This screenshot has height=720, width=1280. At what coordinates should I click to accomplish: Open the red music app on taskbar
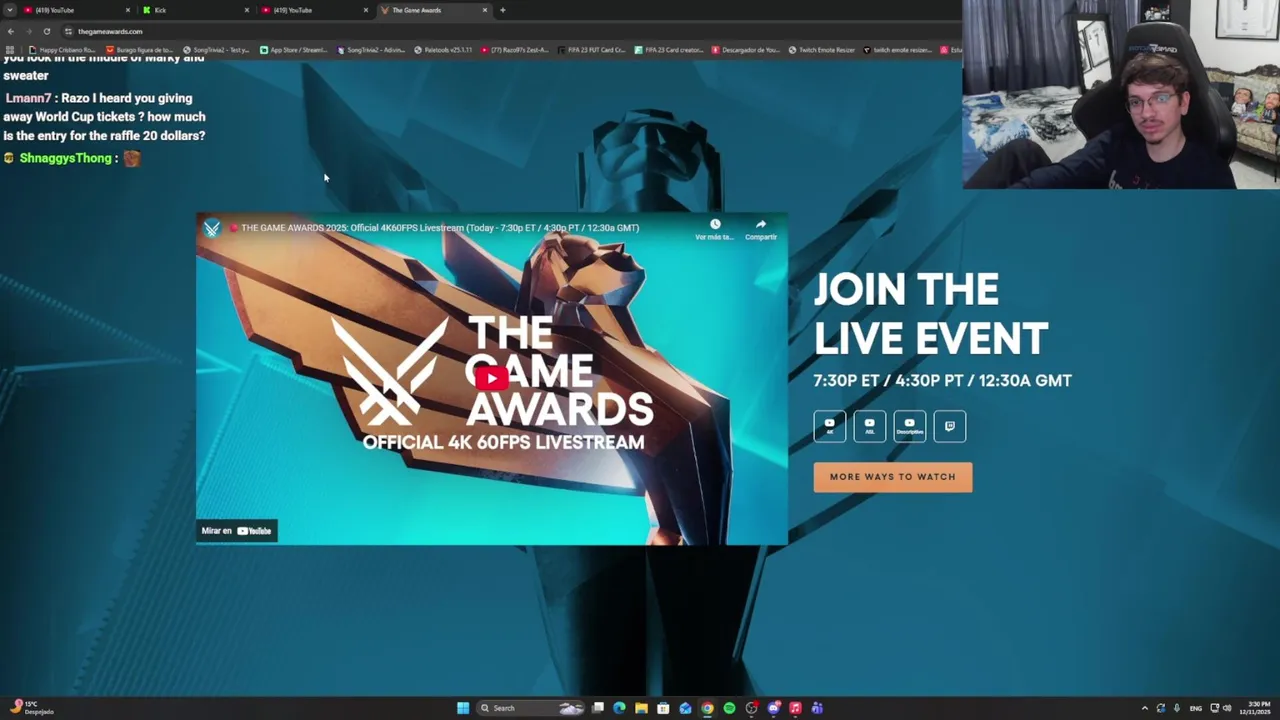coord(795,708)
